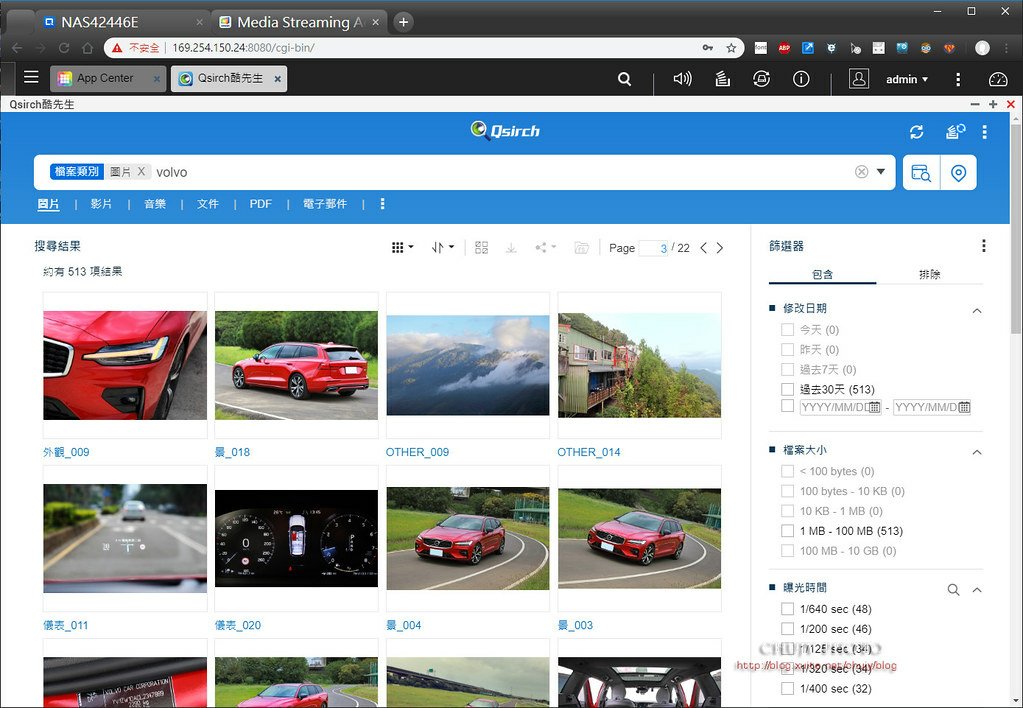Open the 景_004 file link

pos(403,624)
